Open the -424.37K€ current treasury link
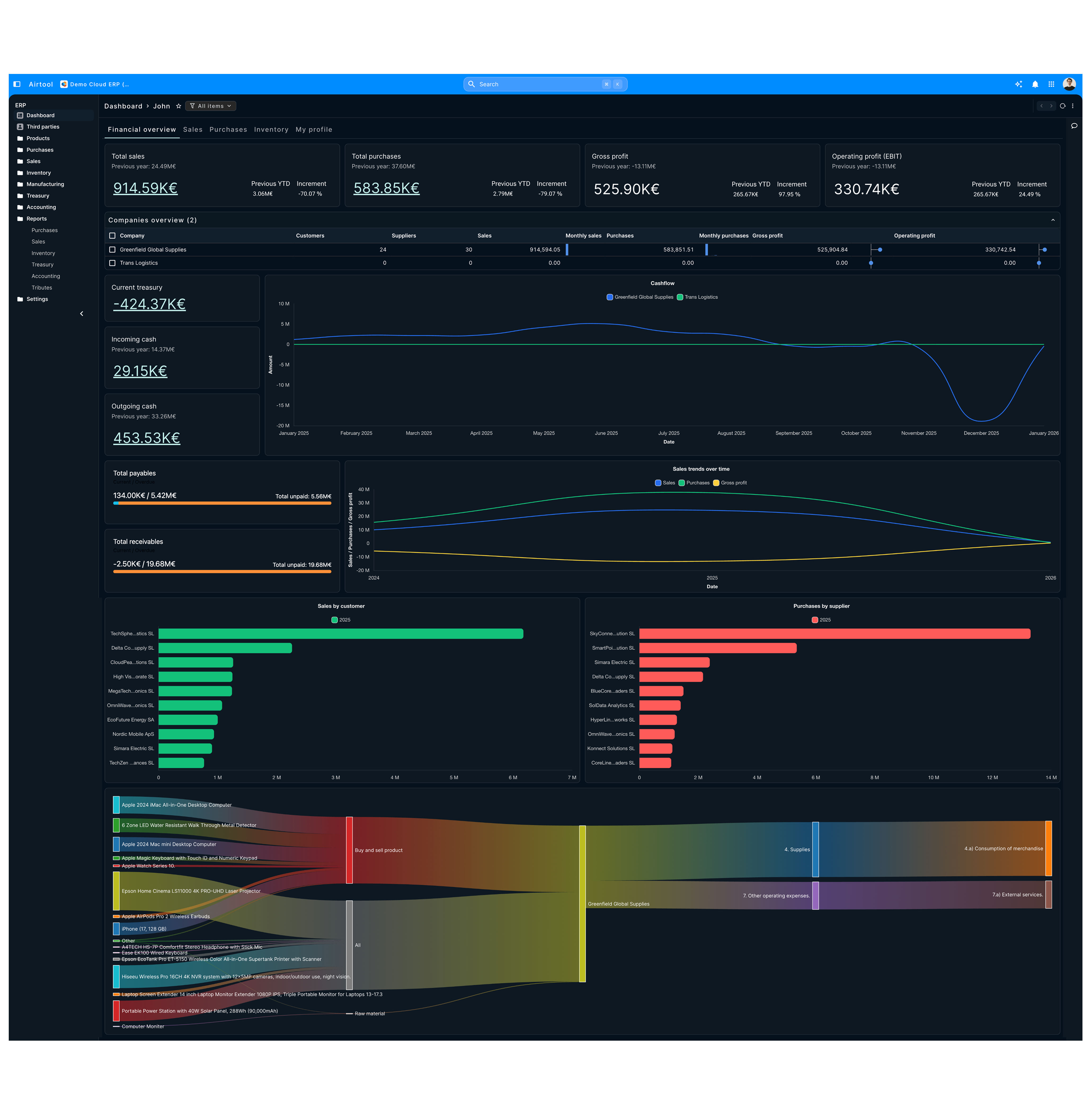The image size is (1092, 1113). tap(149, 304)
